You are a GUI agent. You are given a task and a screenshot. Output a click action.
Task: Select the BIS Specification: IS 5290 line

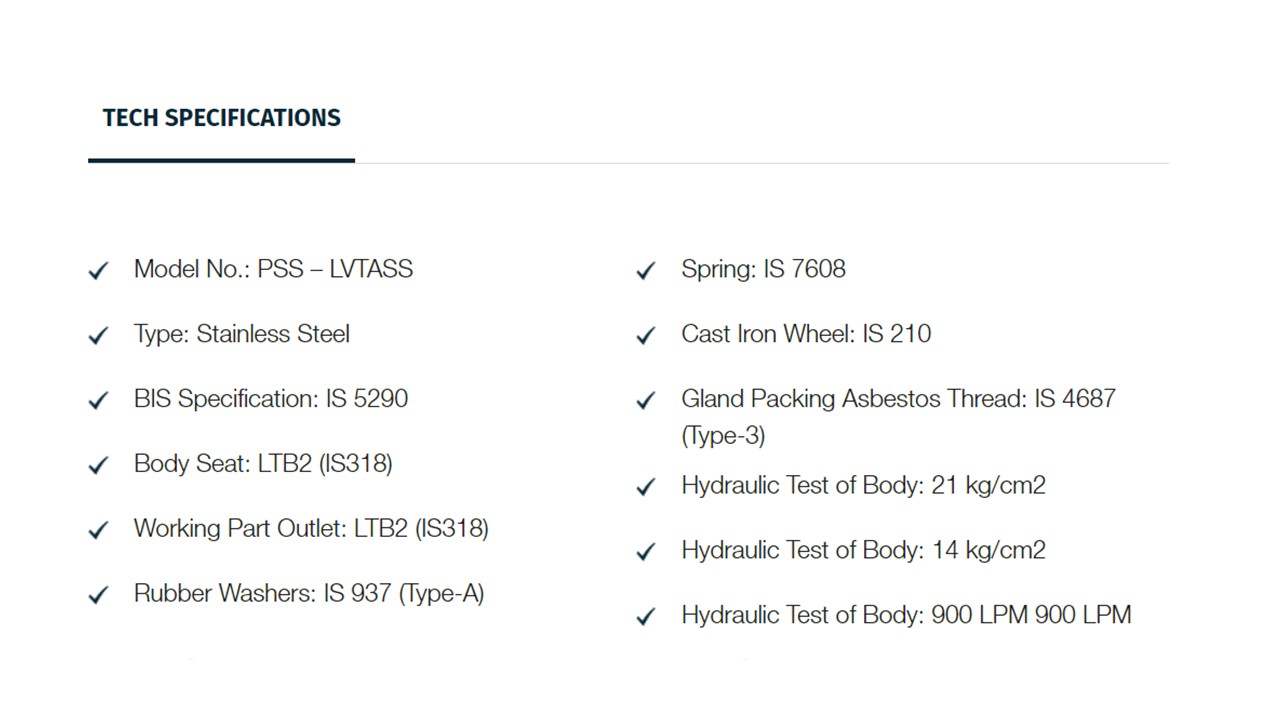(271, 399)
